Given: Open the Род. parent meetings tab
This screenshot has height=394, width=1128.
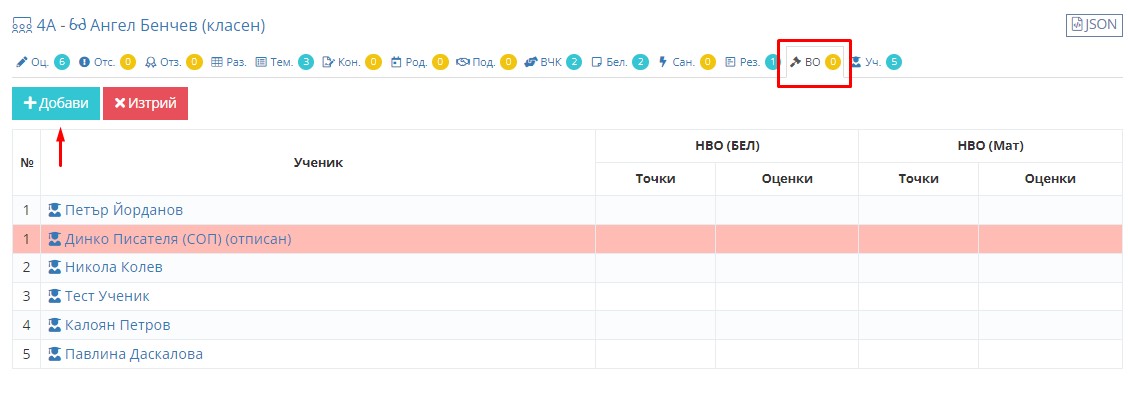Looking at the screenshot, I should pyautogui.click(x=419, y=63).
